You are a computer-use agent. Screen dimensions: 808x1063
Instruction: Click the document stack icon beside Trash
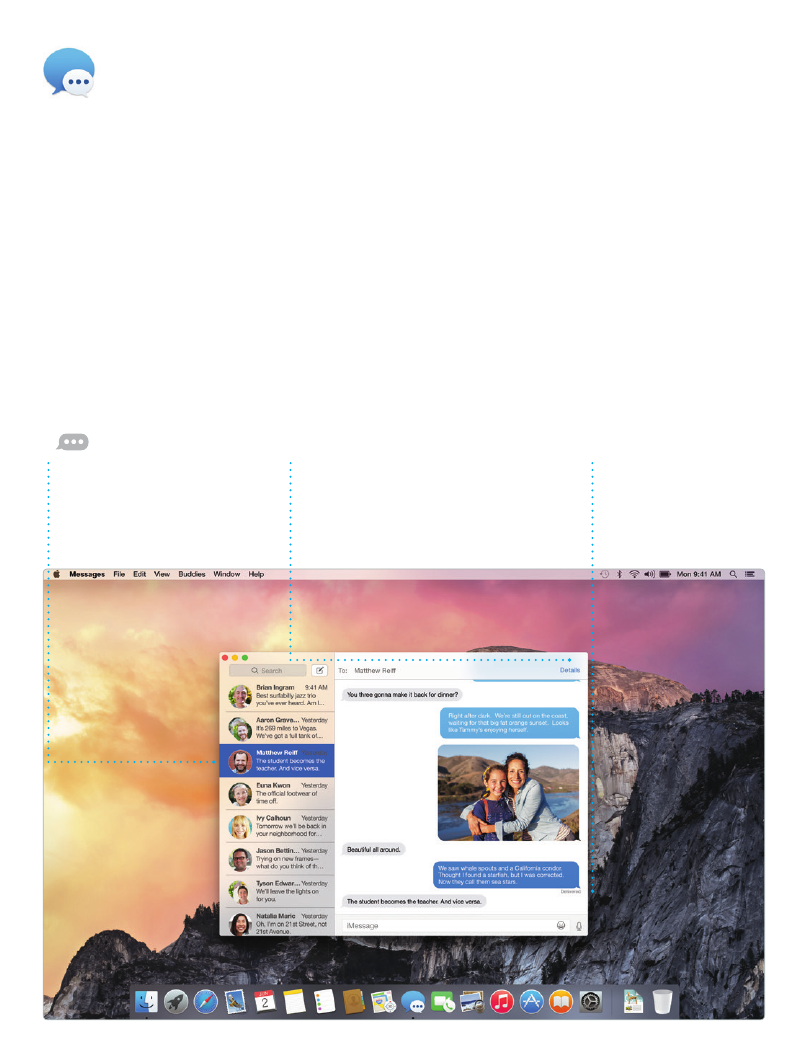coord(633,1001)
